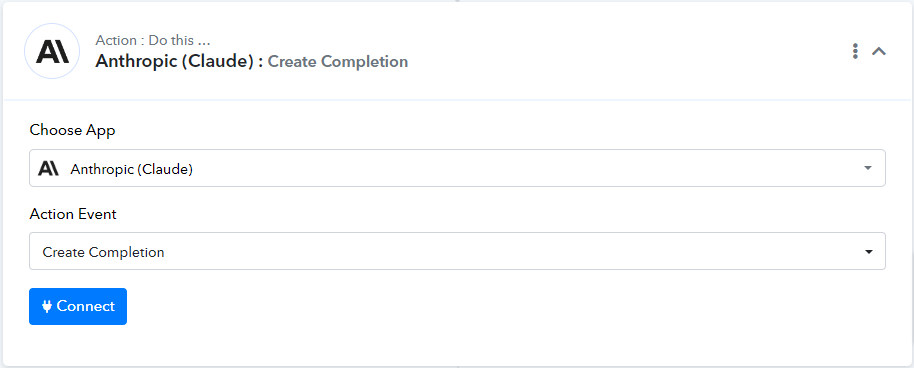The width and height of the screenshot is (914, 368).
Task: Click the 'Create Completion' value in Action Event
Action: [x=104, y=253]
